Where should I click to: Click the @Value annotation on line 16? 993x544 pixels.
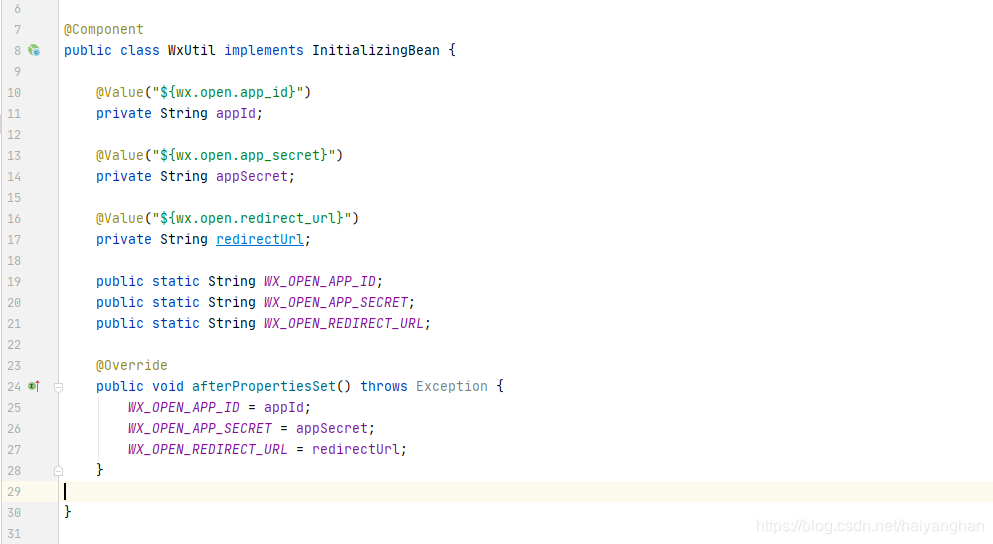pos(120,218)
